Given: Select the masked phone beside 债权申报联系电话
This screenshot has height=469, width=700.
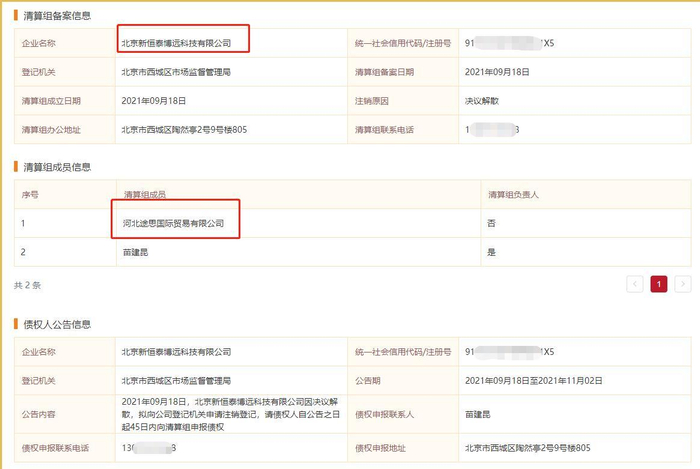Looking at the screenshot, I should [x=149, y=448].
